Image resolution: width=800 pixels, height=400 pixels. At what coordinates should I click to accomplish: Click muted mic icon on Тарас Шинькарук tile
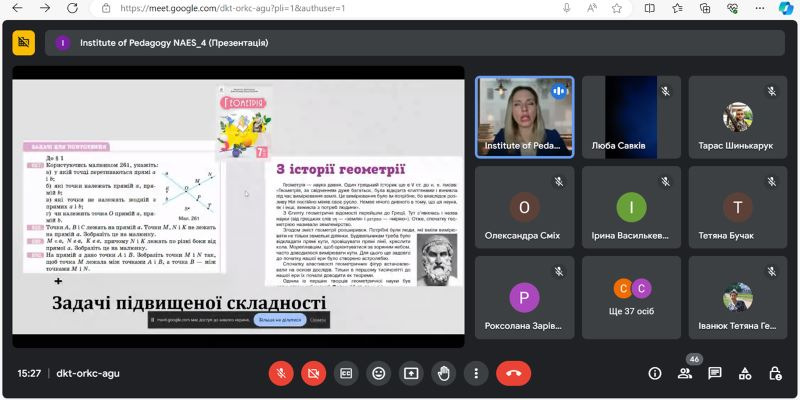pos(772,91)
